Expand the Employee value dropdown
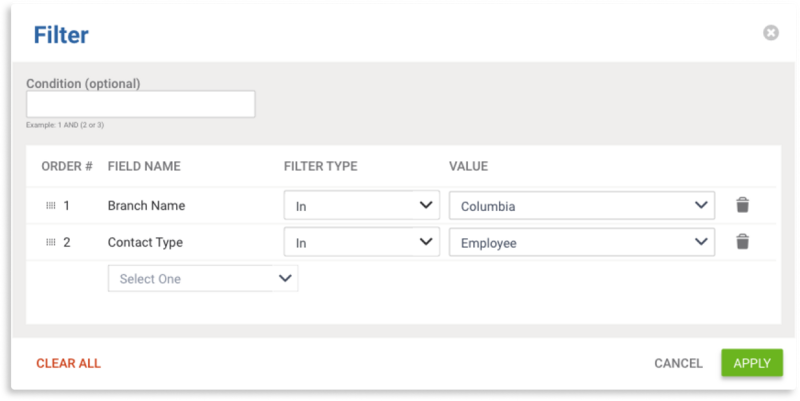This screenshot has width=800, height=401. tap(582, 242)
